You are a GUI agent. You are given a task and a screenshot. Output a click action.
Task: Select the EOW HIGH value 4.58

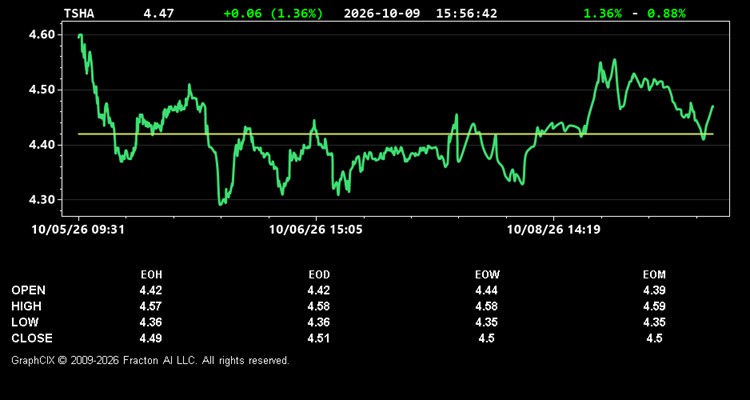click(487, 306)
